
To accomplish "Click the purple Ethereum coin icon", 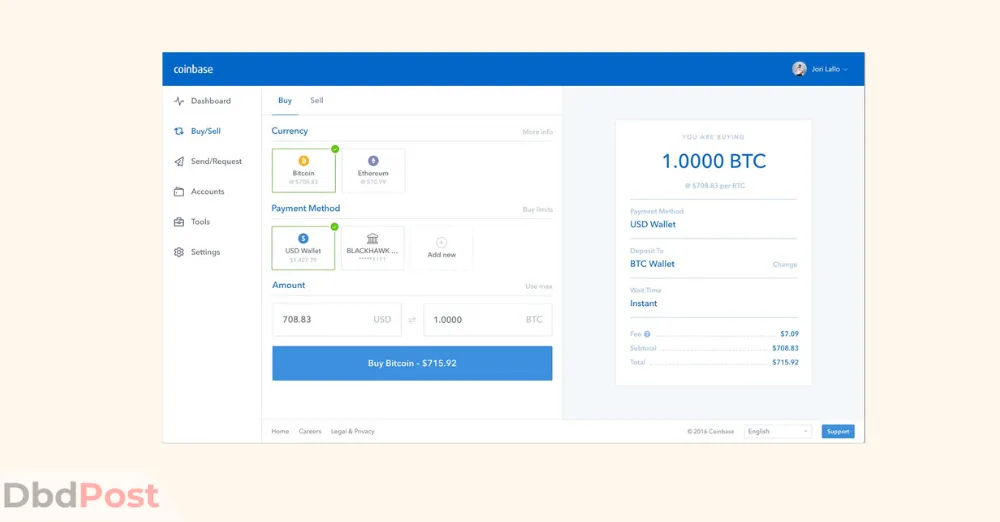I will tap(373, 161).
